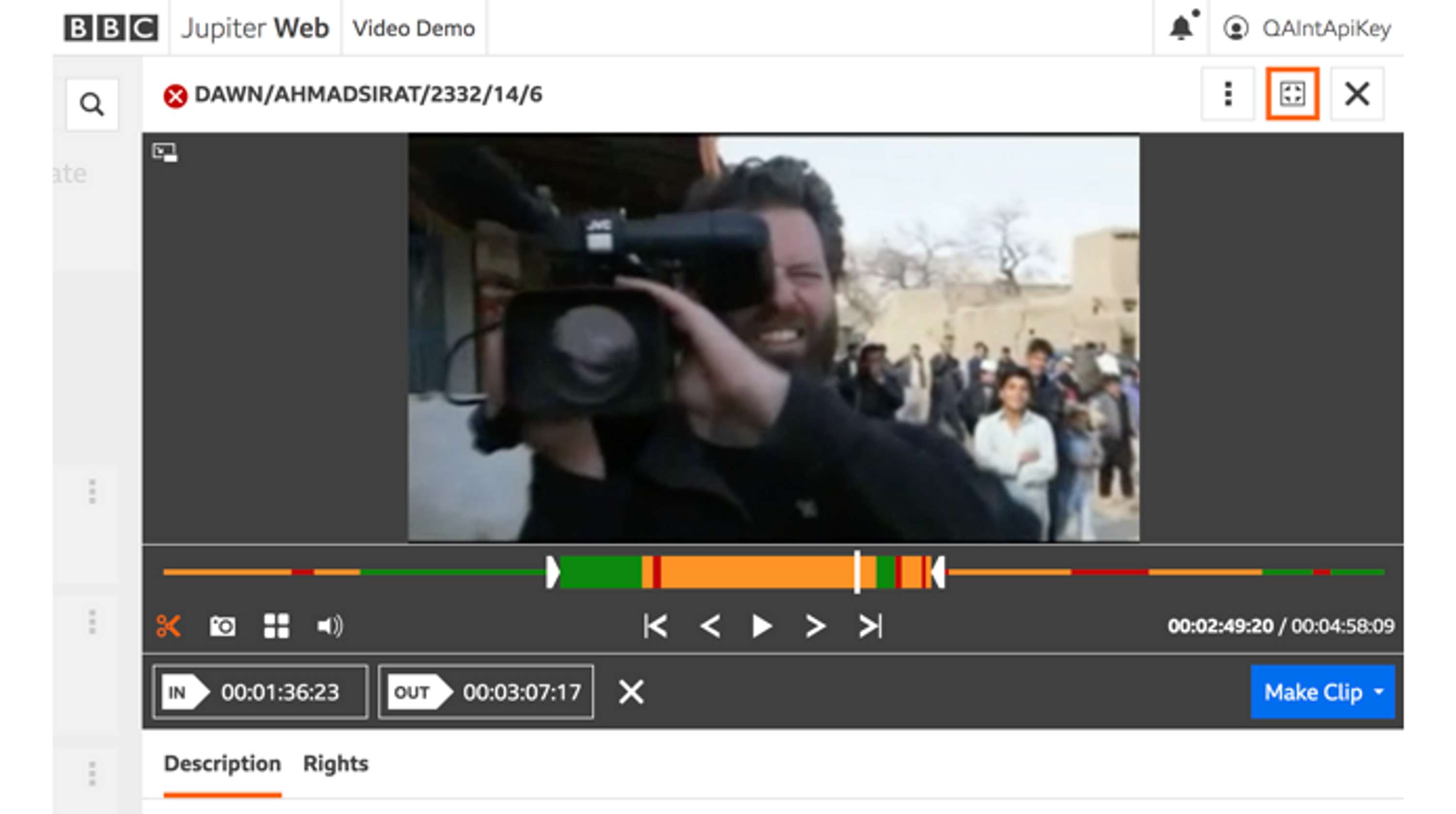The height and width of the screenshot is (814, 1456).
Task: Click the video preview frame
Action: tap(773, 338)
